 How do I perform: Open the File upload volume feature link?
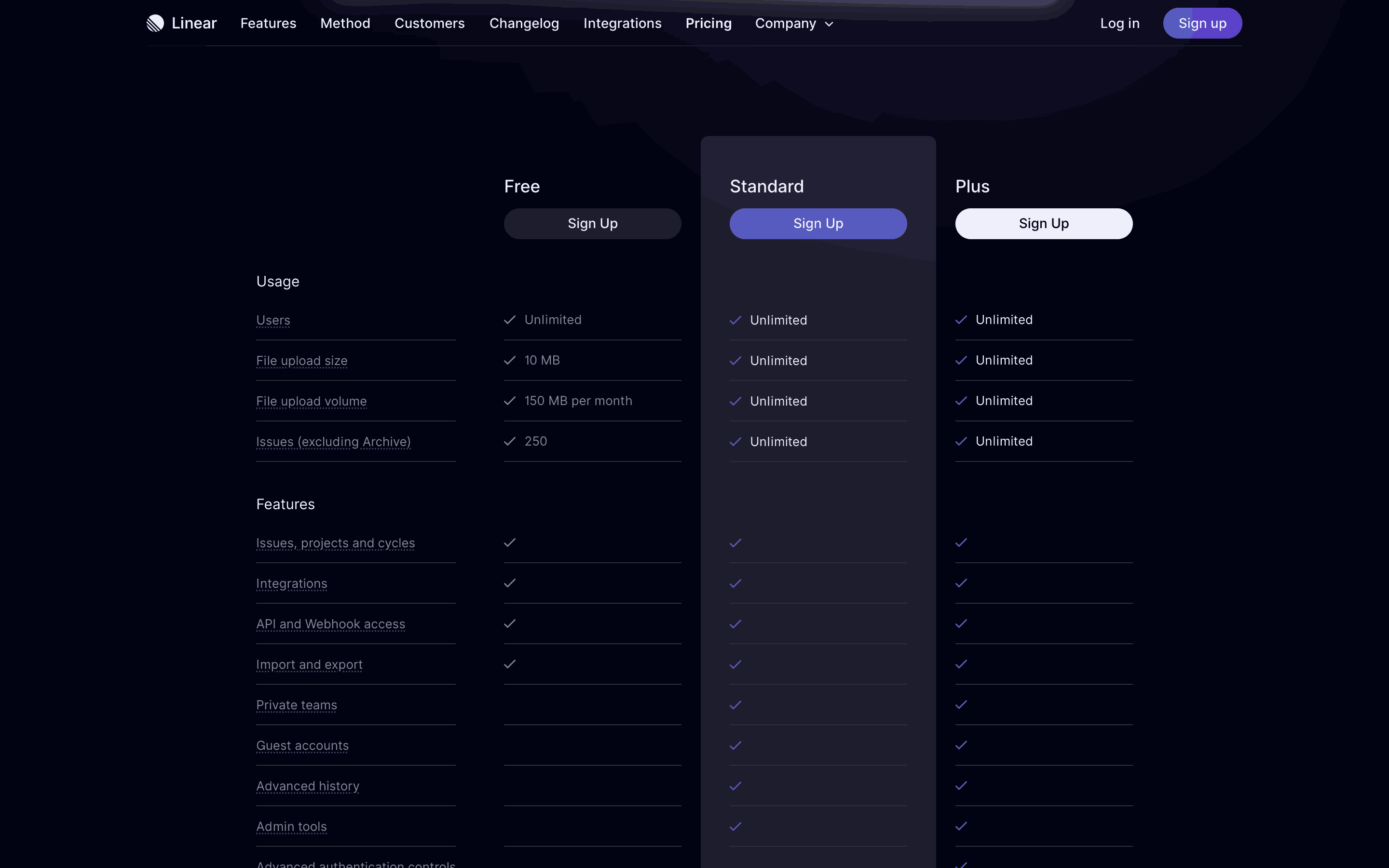click(x=311, y=401)
